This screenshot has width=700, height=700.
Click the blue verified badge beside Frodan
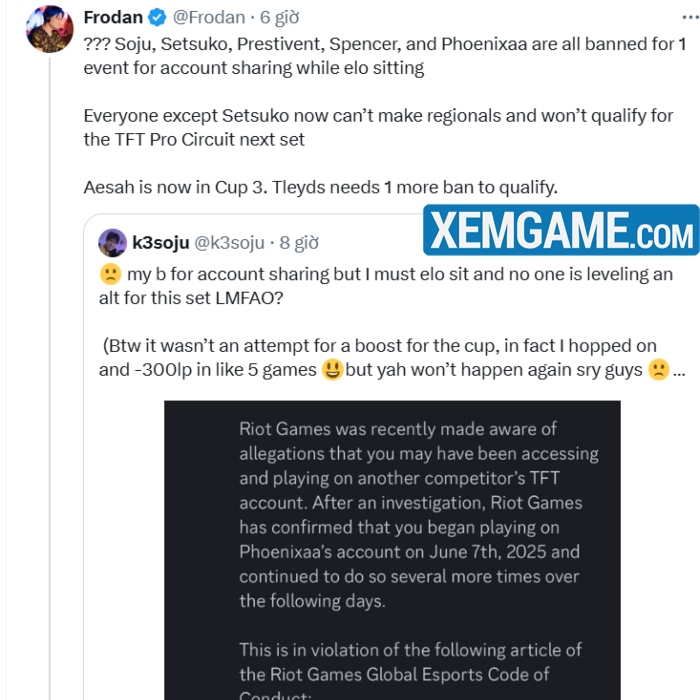[x=158, y=17]
